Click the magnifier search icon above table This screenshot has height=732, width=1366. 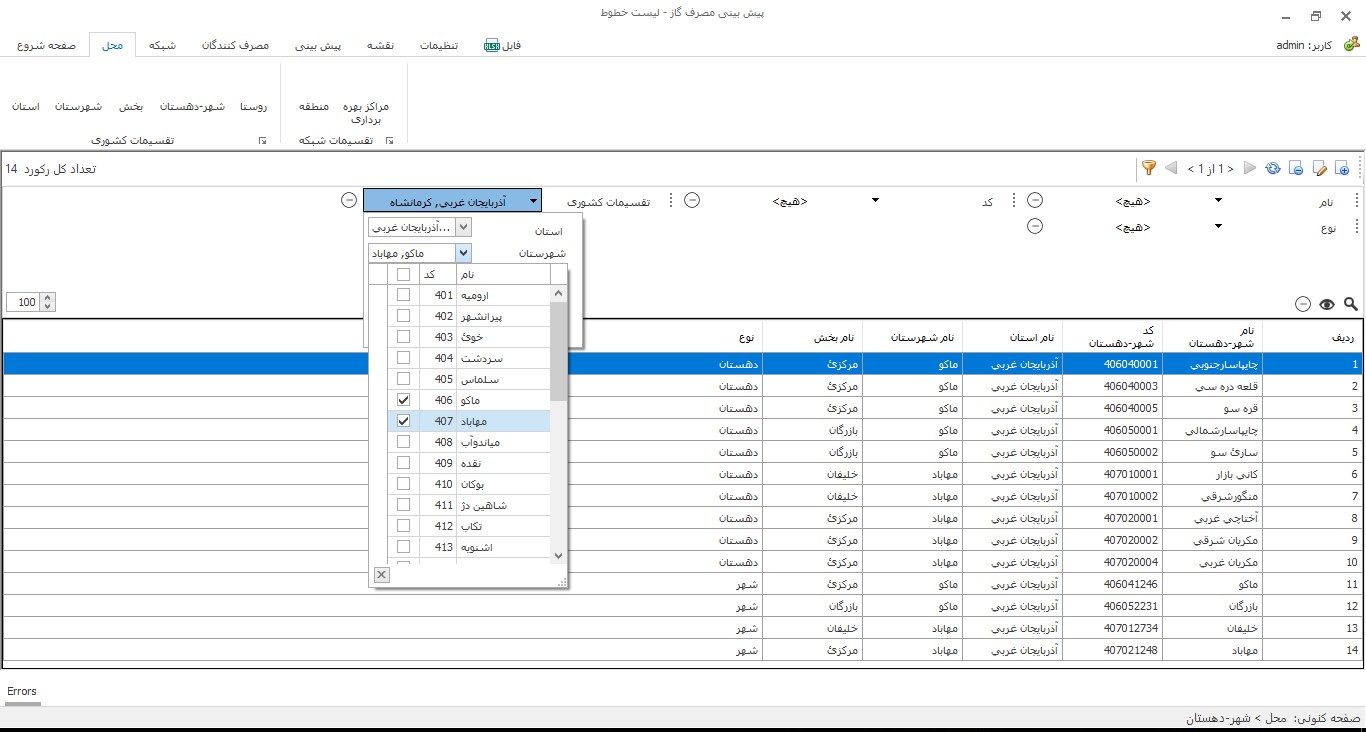point(1350,304)
